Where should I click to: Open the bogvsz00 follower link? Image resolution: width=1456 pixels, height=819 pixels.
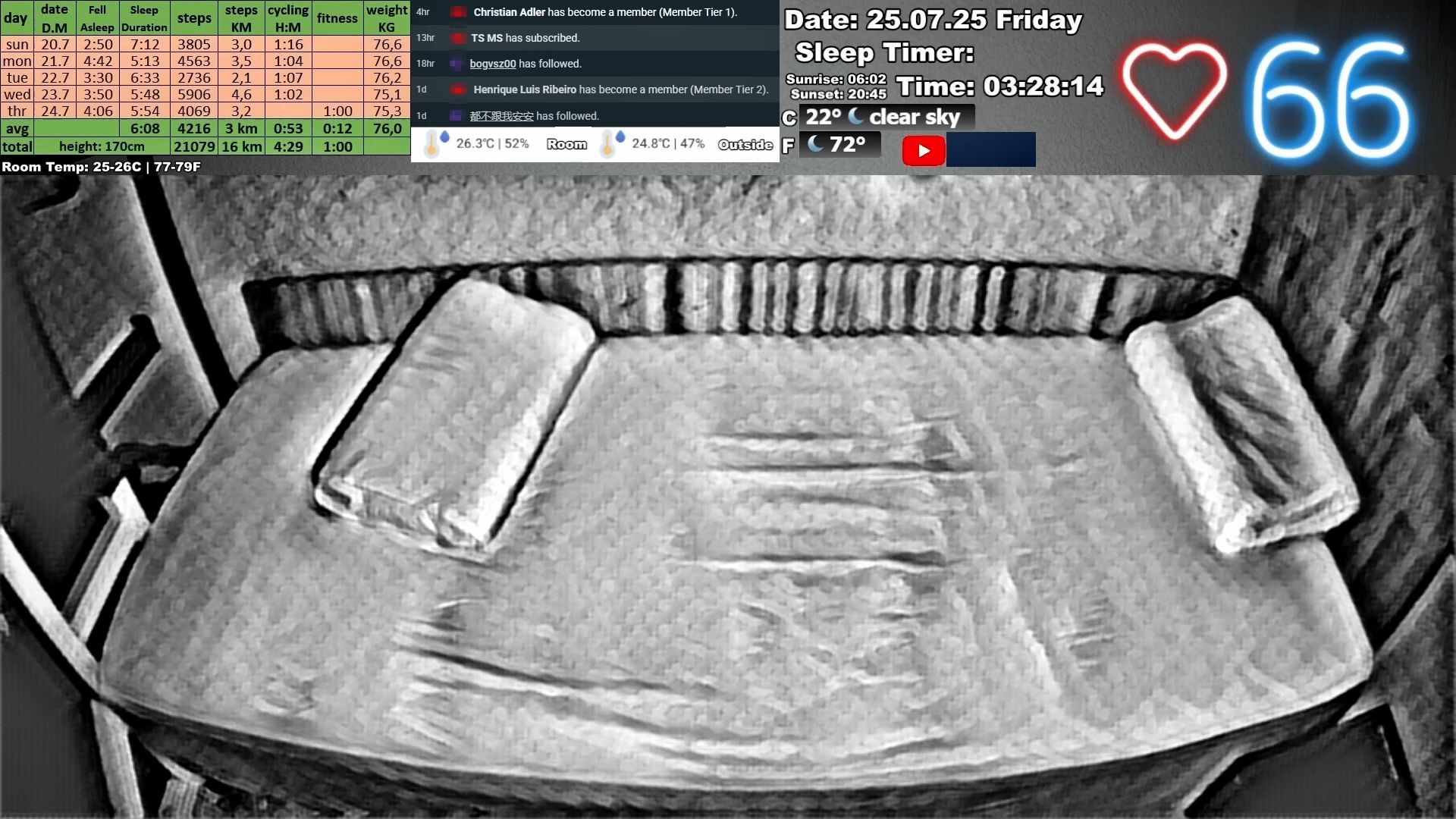(x=493, y=64)
